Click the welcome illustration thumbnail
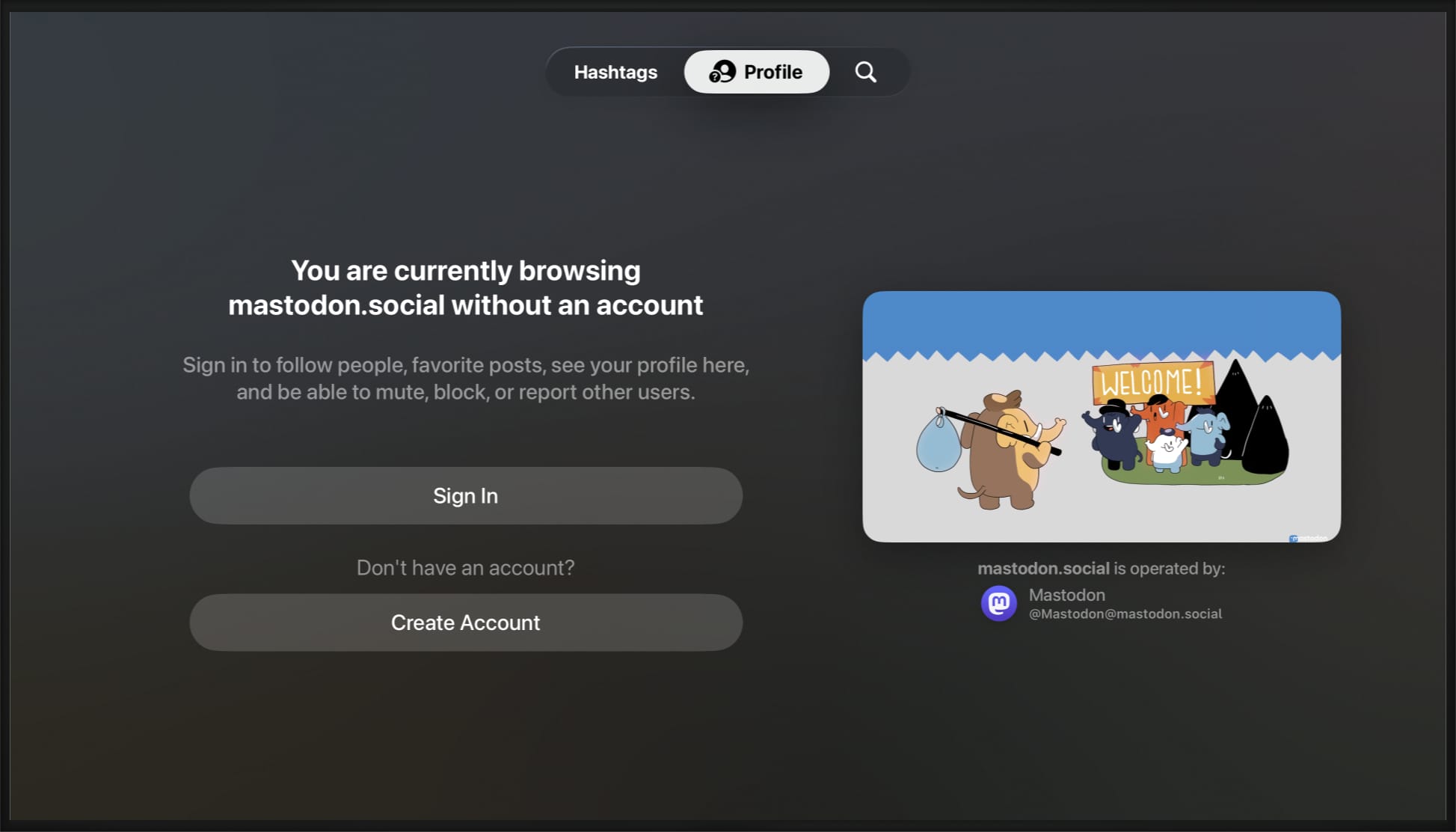This screenshot has height=832, width=1456. [x=1101, y=417]
